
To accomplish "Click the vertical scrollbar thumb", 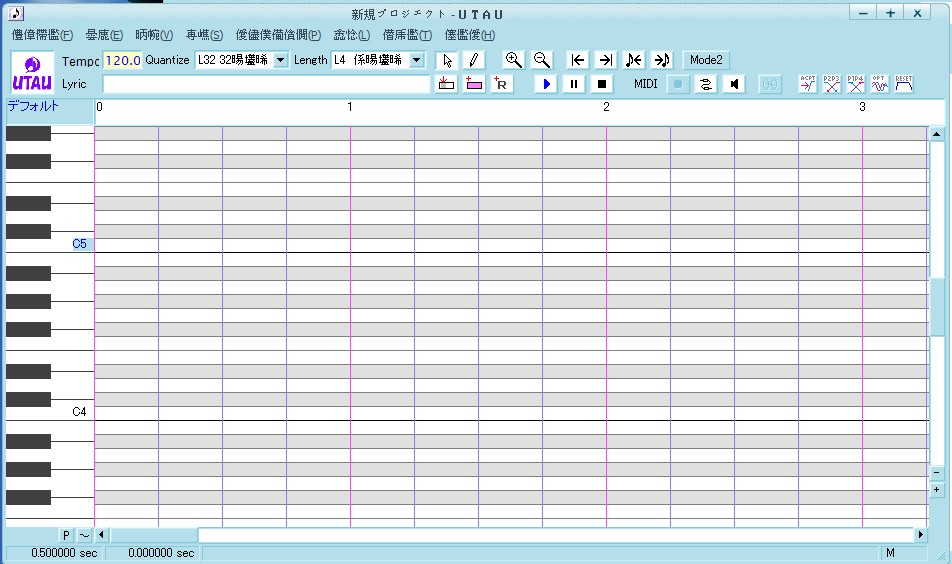I will [x=937, y=307].
